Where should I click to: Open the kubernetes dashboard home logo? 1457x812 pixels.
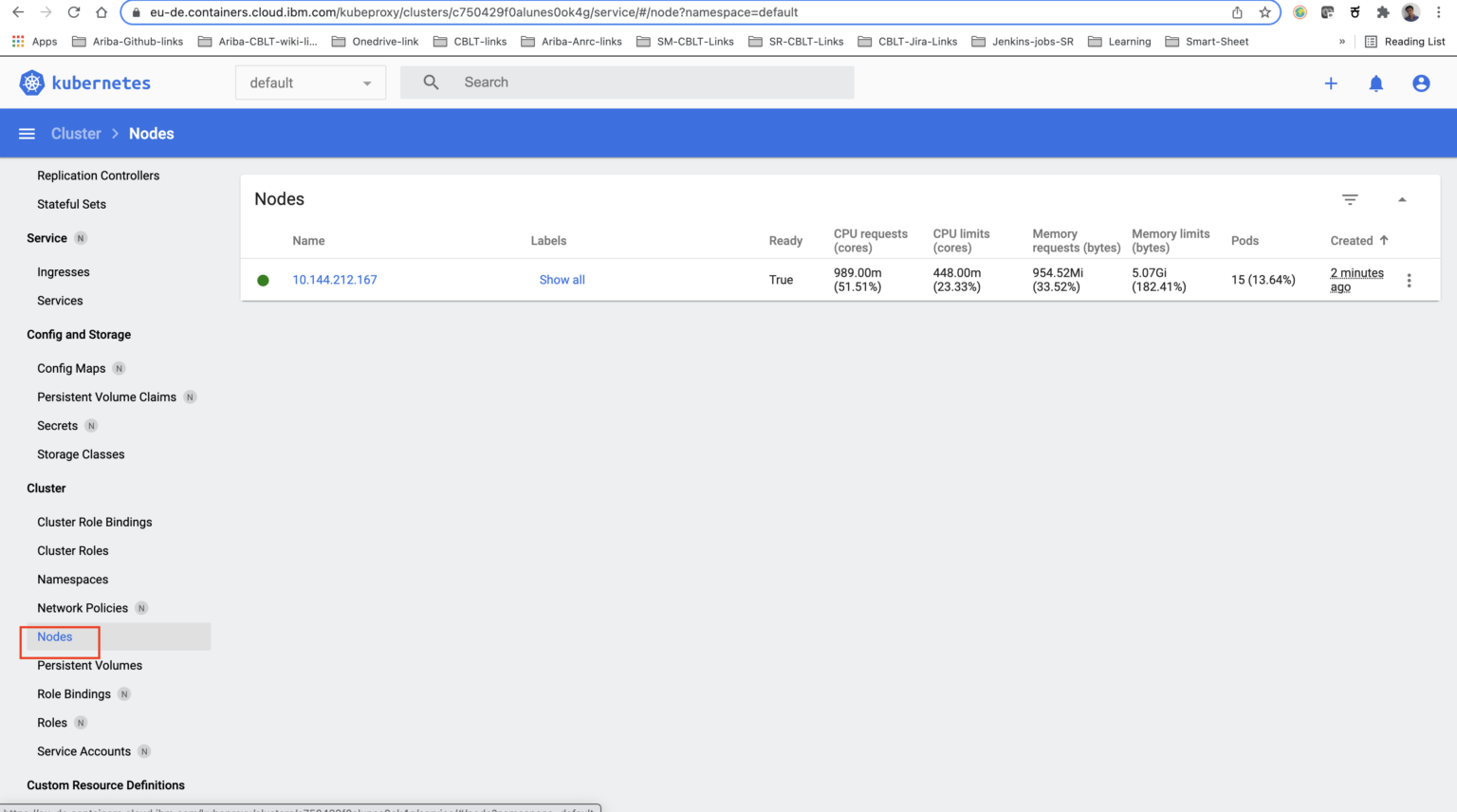click(x=83, y=83)
